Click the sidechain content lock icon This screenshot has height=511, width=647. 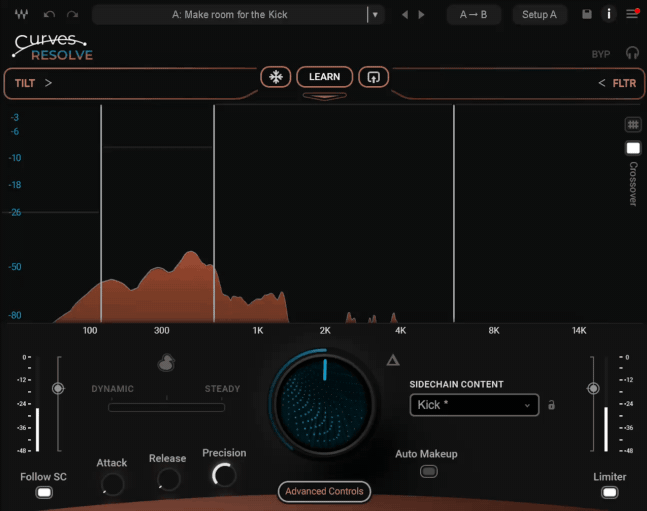click(x=551, y=405)
